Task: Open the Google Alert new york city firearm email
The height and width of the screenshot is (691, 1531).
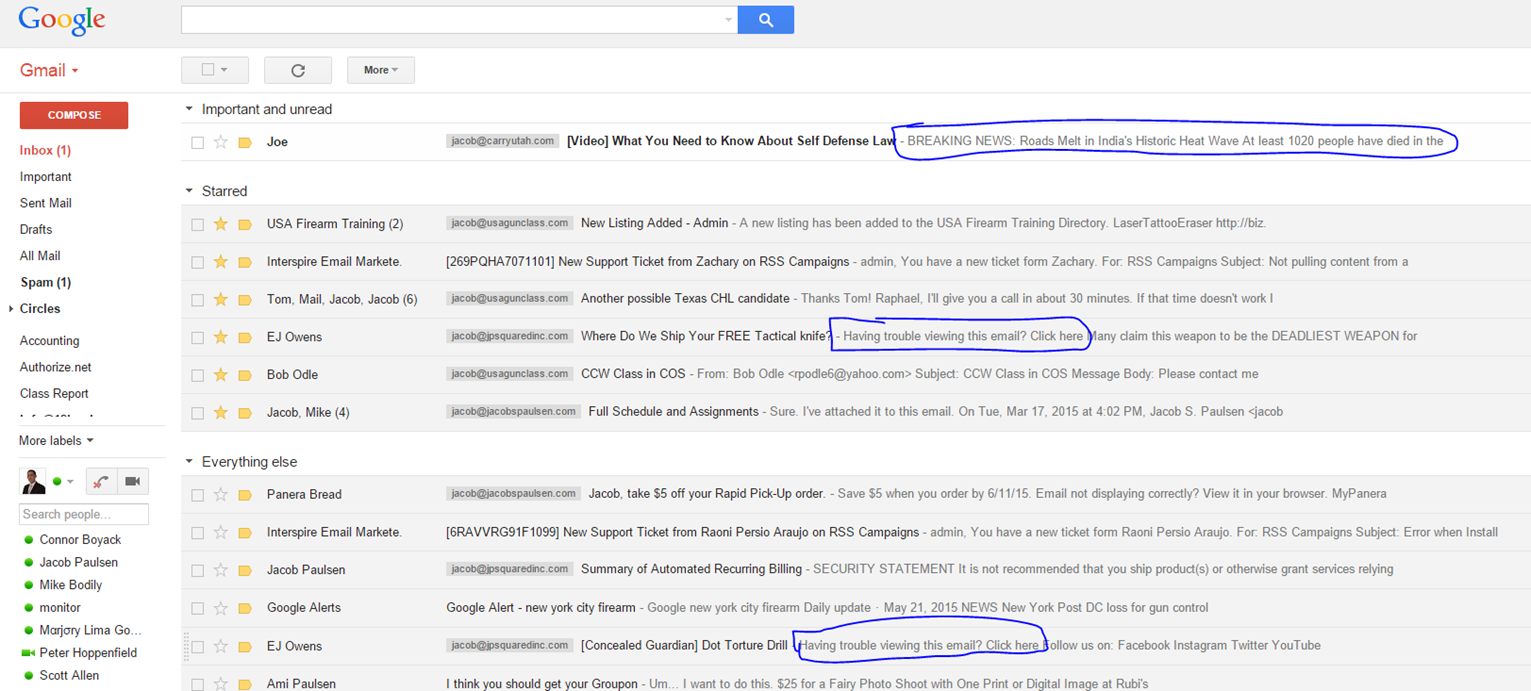Action: point(541,608)
